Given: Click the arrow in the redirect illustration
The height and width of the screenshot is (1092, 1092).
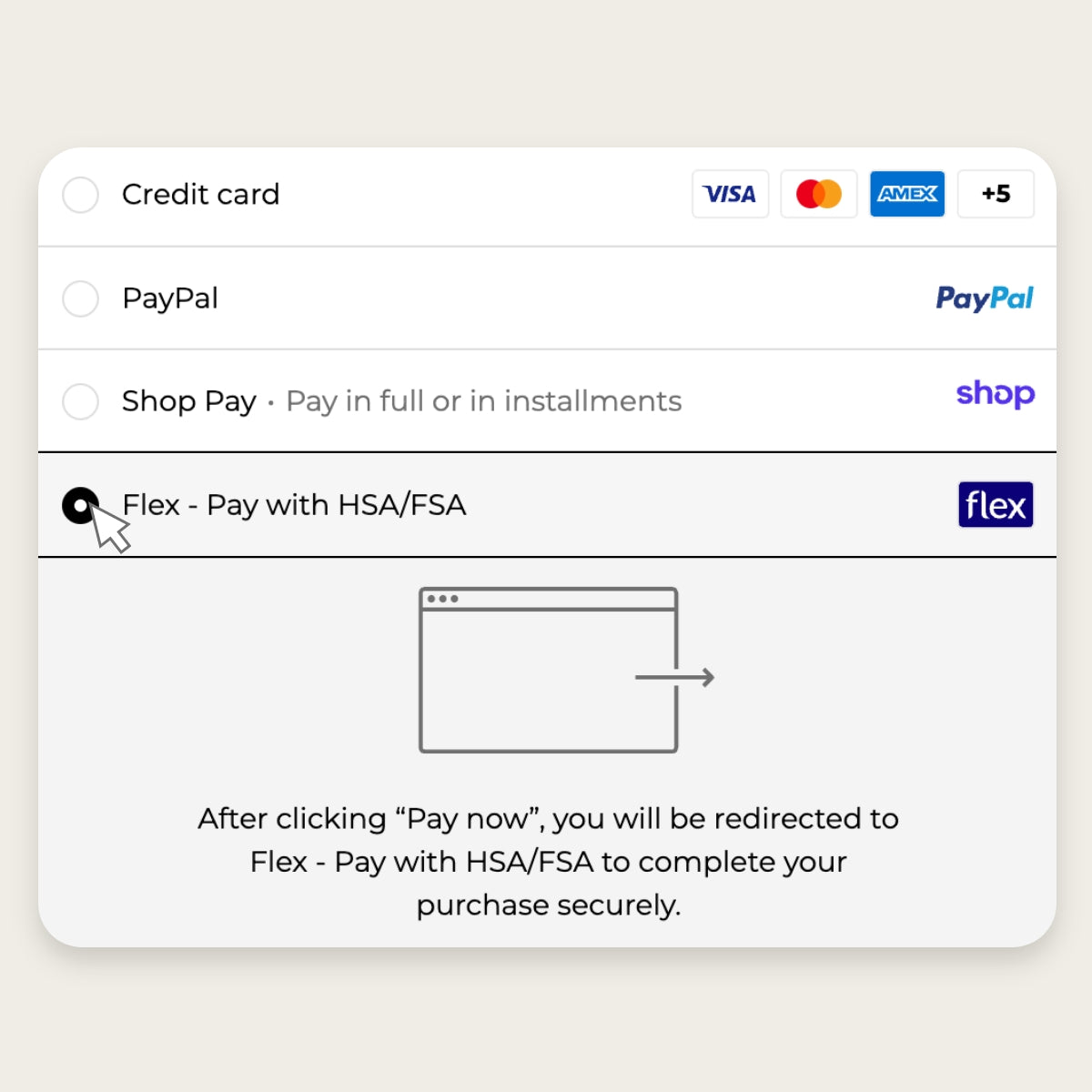Looking at the screenshot, I should click(675, 677).
